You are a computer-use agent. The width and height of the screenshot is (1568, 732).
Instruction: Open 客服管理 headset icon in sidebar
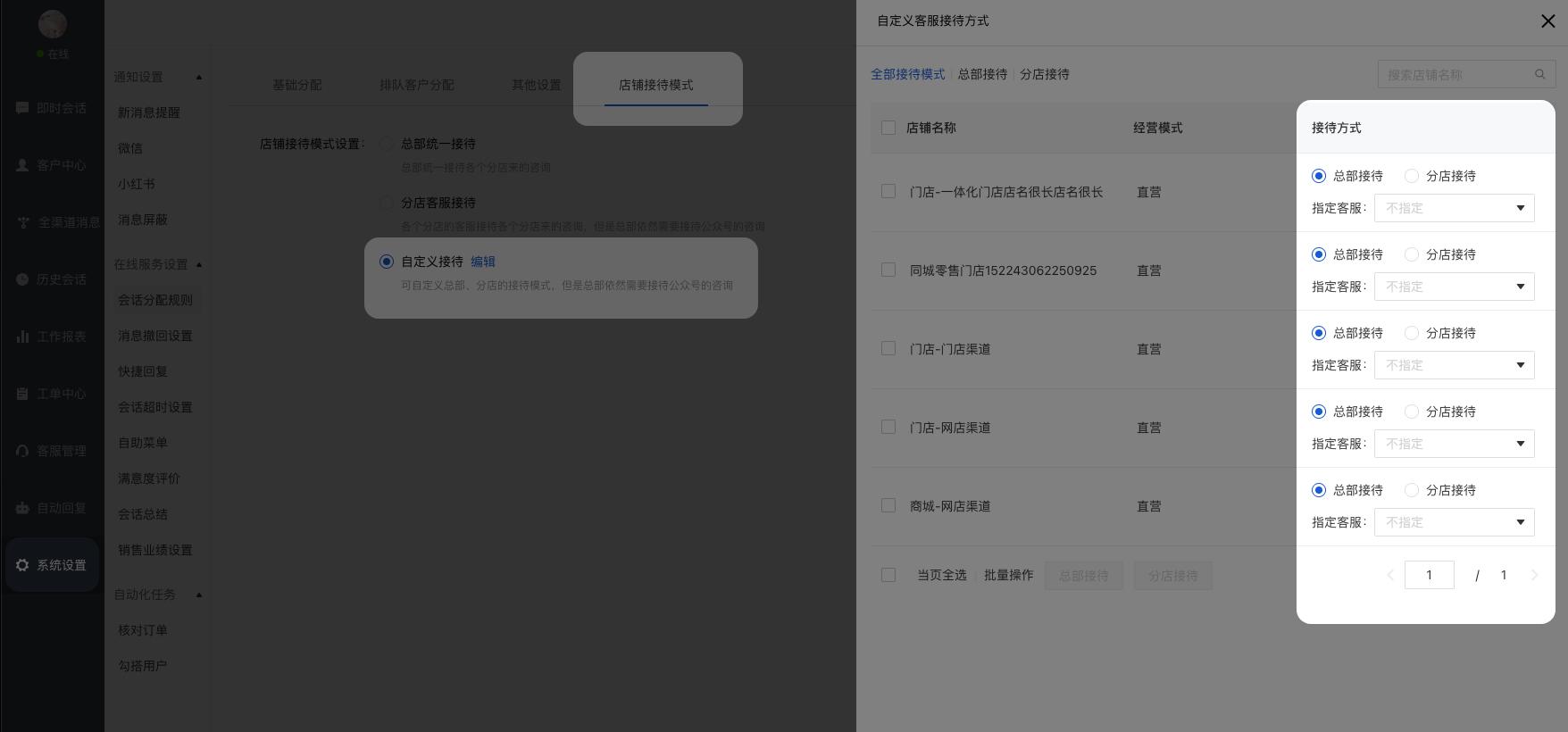pos(22,451)
